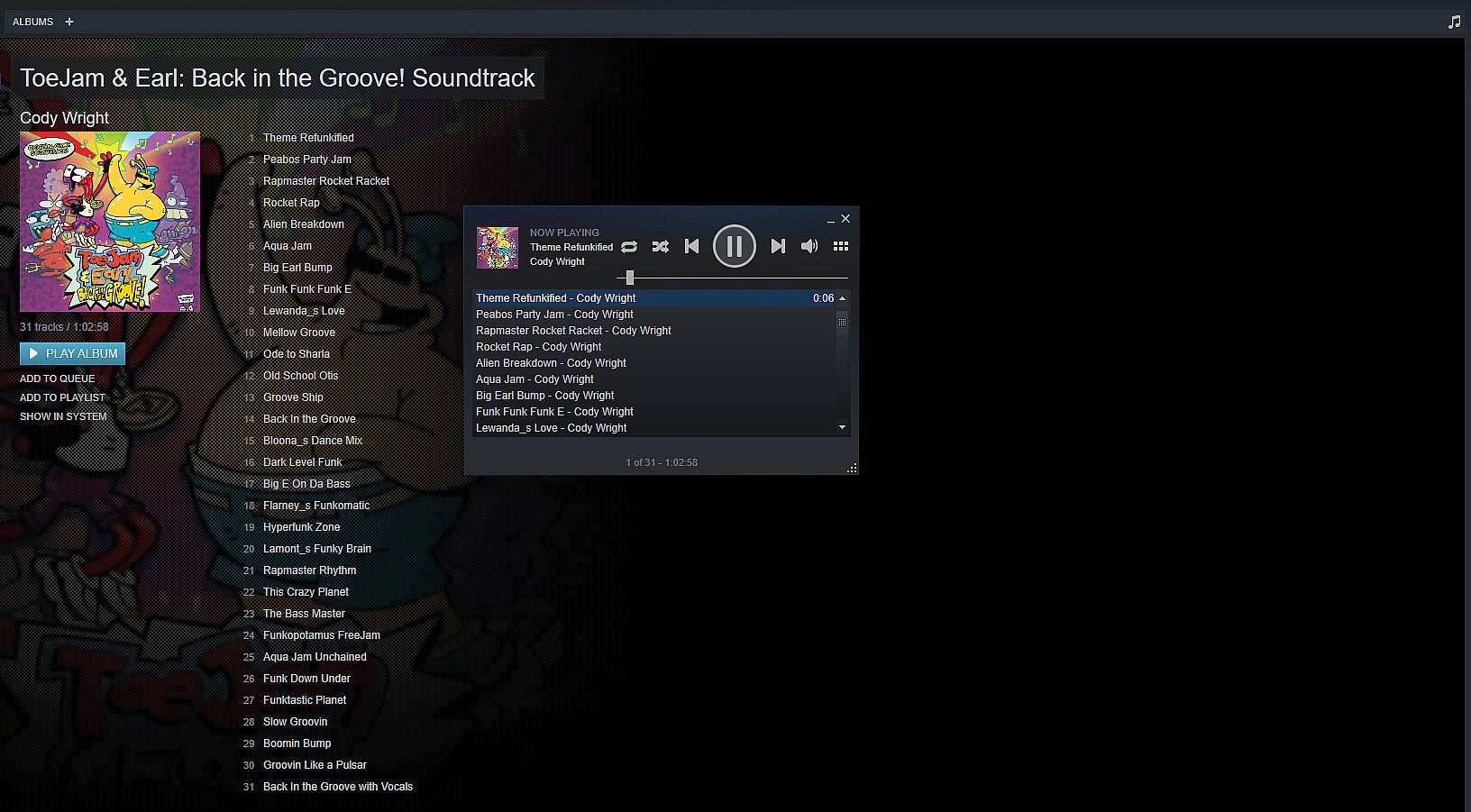Select 'Alien Breakdown - Cody Wright' in queue
This screenshot has width=1471, height=812.
click(x=655, y=363)
